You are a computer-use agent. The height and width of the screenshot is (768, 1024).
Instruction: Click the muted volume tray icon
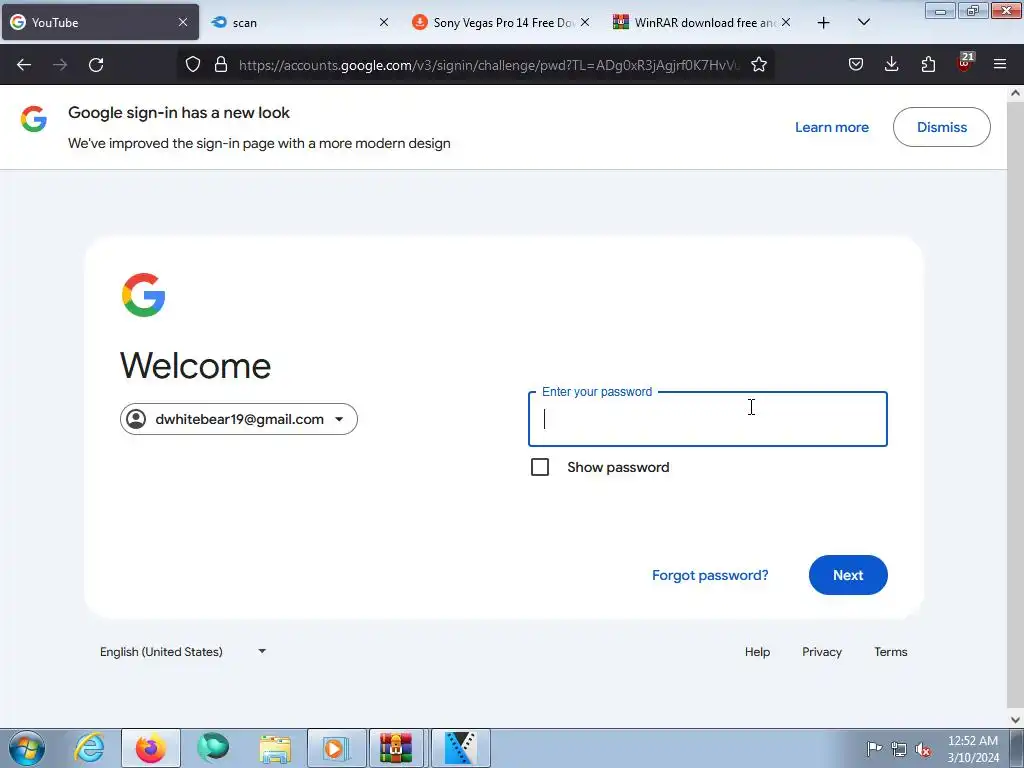923,749
